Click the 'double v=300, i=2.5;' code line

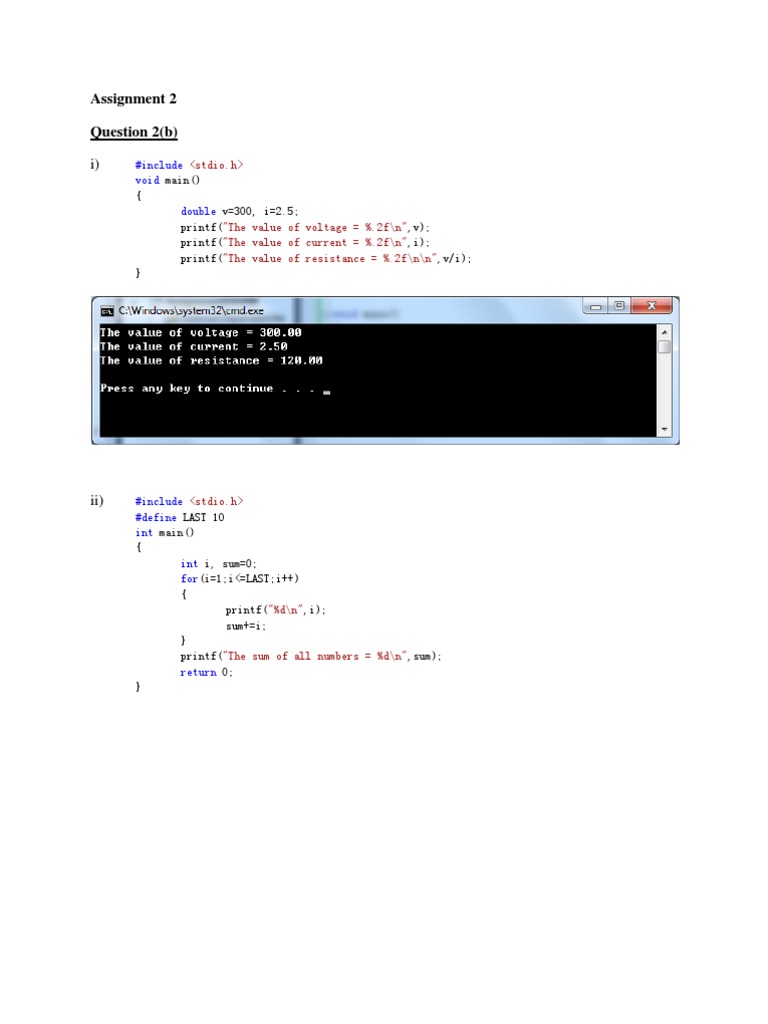coord(239,212)
